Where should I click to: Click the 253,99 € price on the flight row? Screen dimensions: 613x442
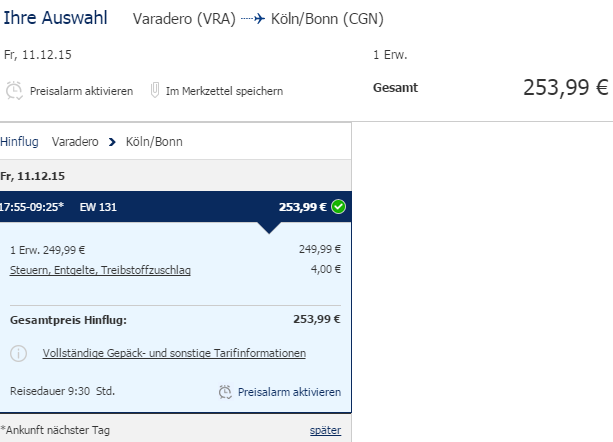tap(303, 207)
